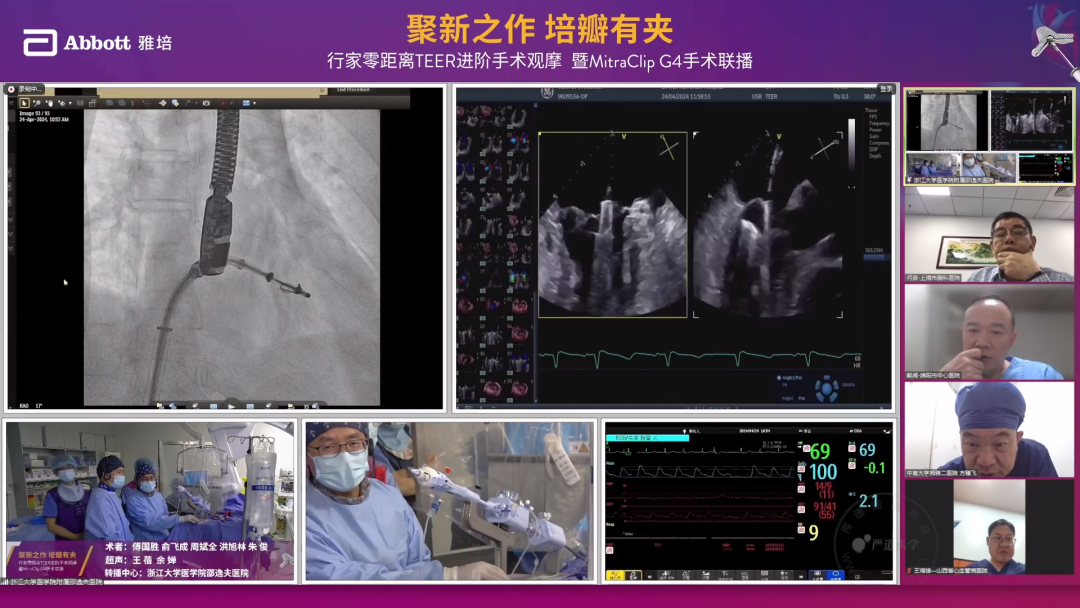Click the 登录 button on the echo screen
Screen dimensions: 1080x608
tap(886, 89)
